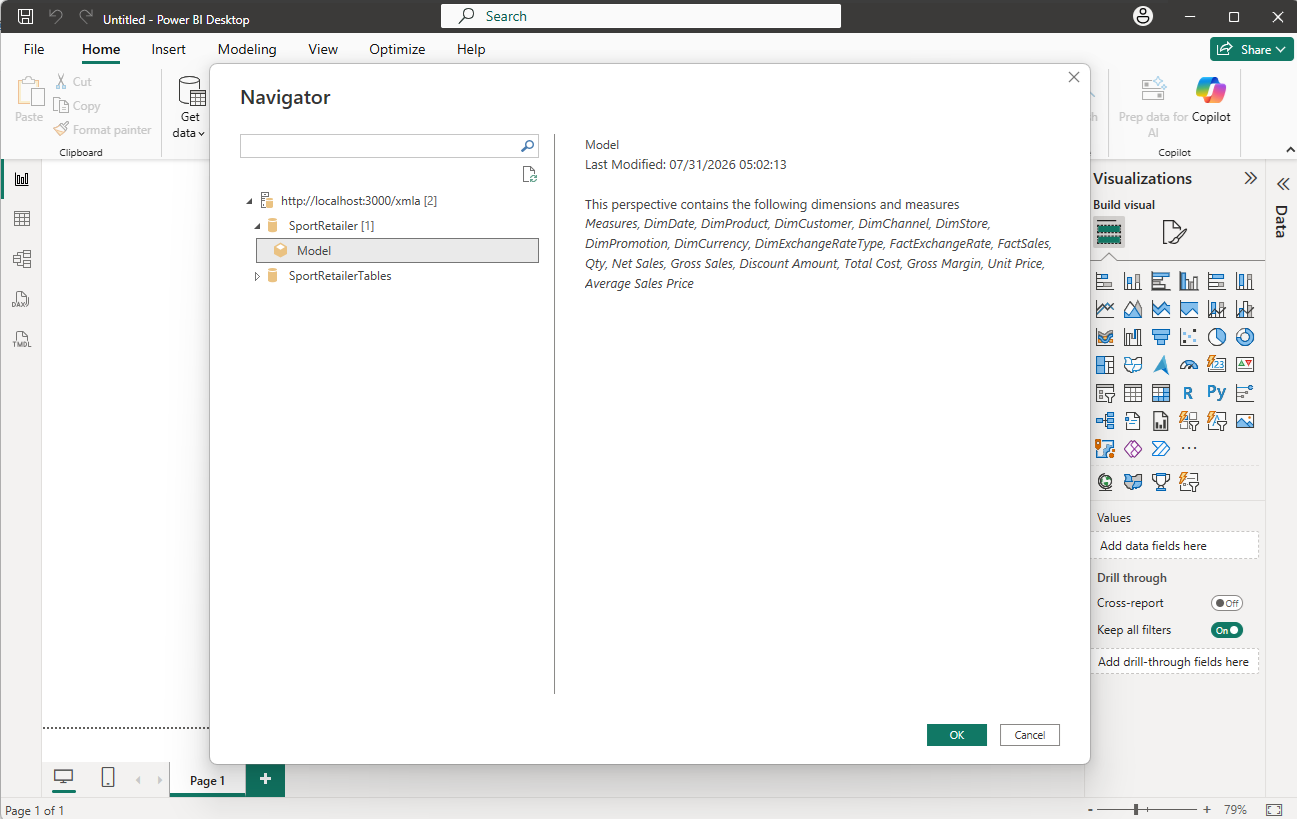This screenshot has height=819, width=1297.
Task: Click the zoom slider handle
Action: pyautogui.click(x=1136, y=809)
